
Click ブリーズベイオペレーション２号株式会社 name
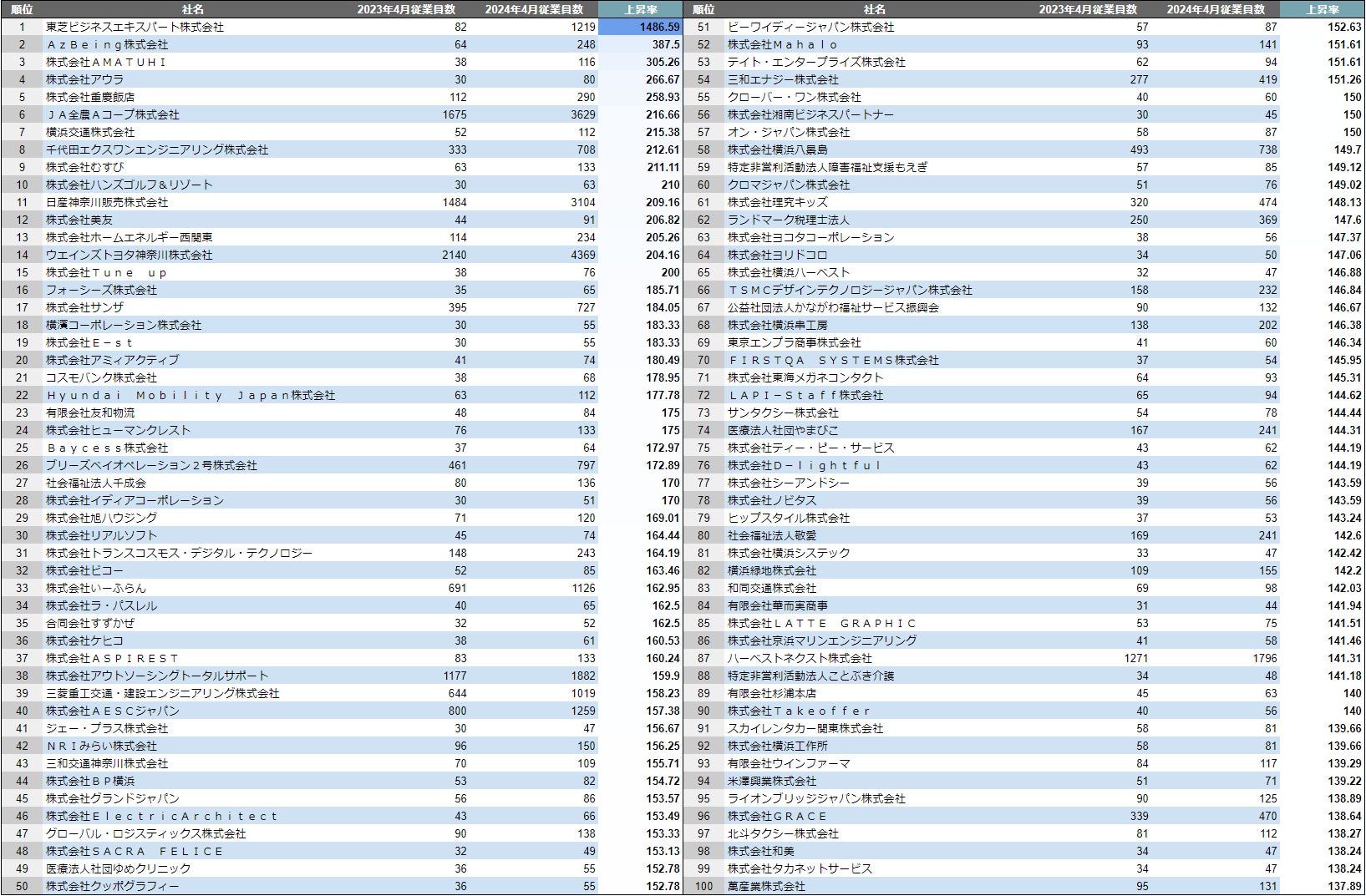[151, 465]
